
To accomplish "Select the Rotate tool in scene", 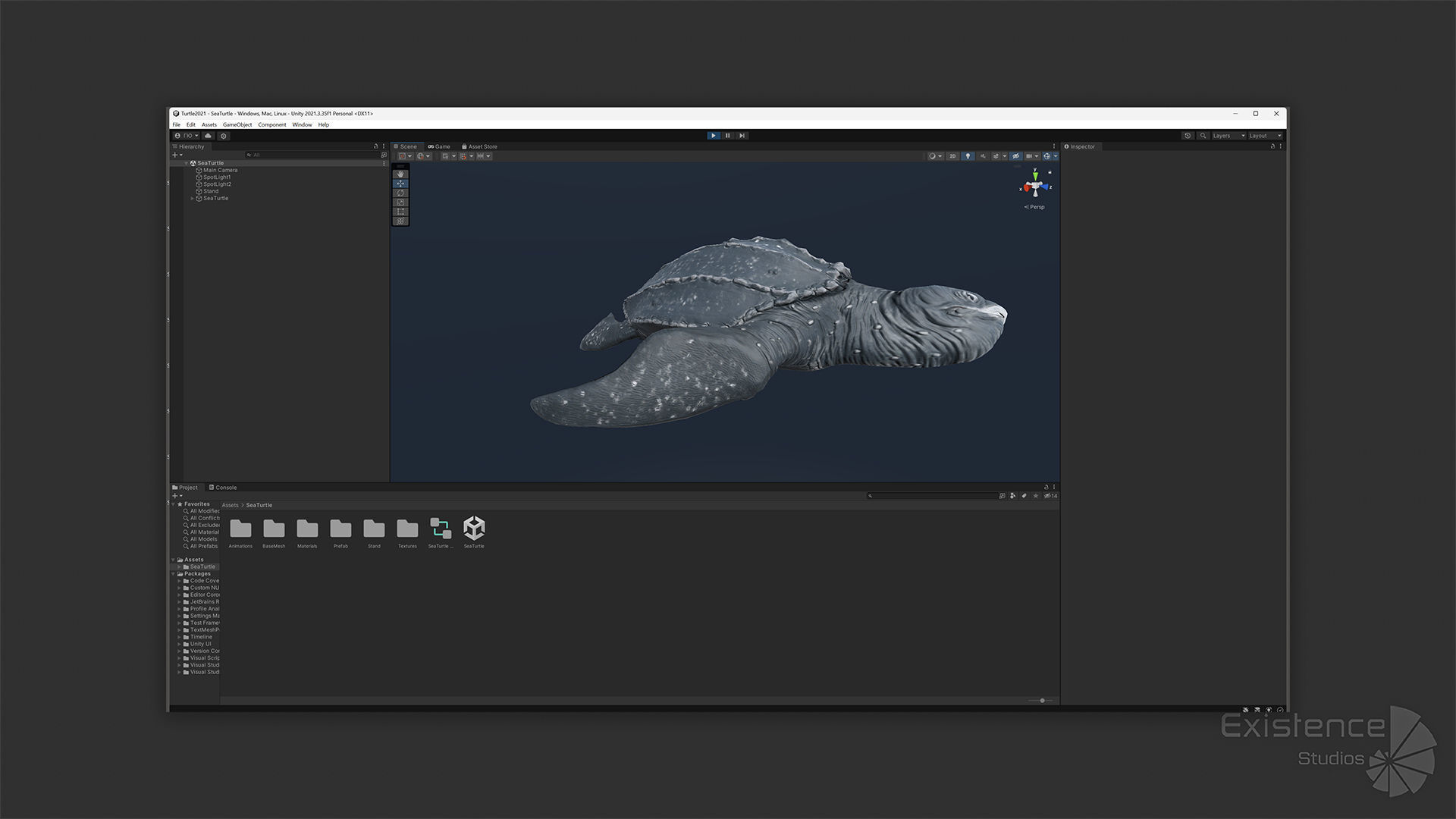I will (400, 193).
